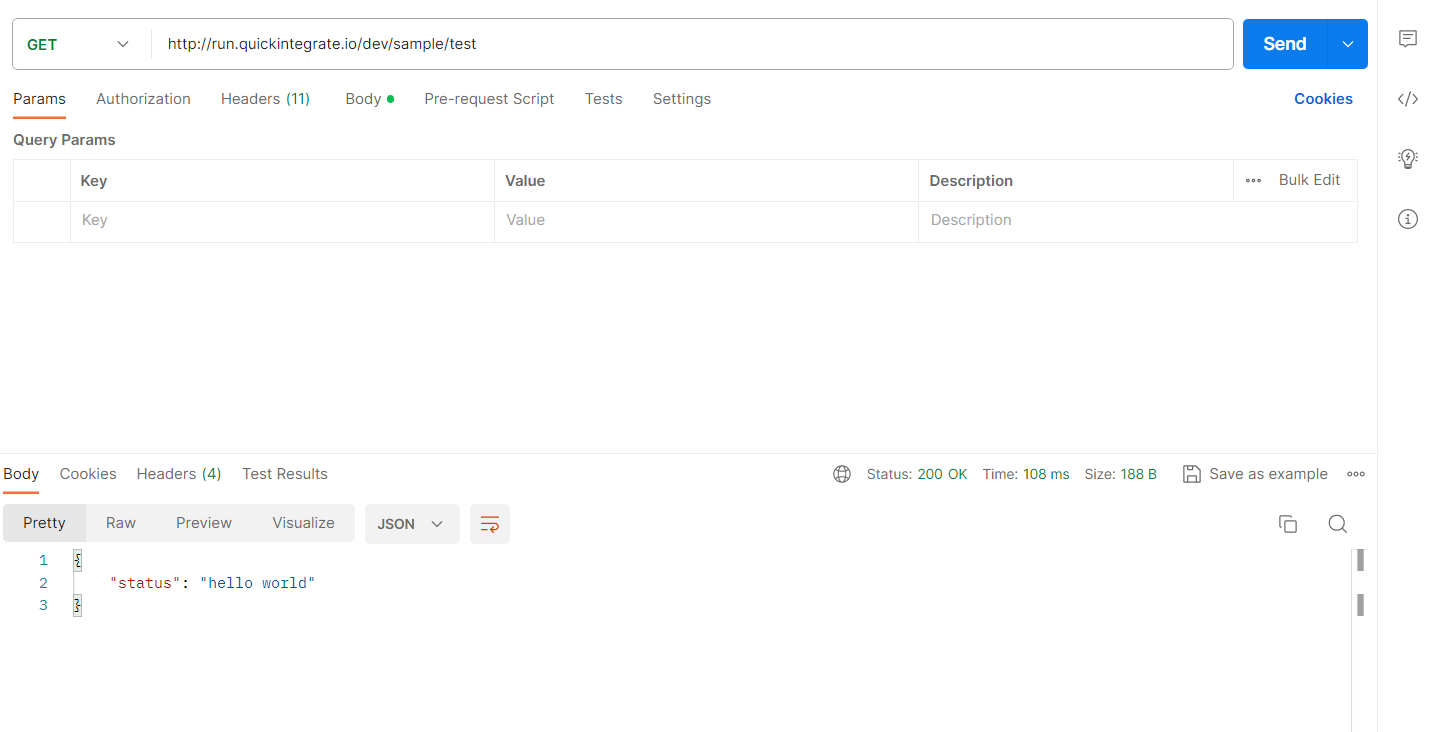Switch response to Visualize view

[303, 523]
